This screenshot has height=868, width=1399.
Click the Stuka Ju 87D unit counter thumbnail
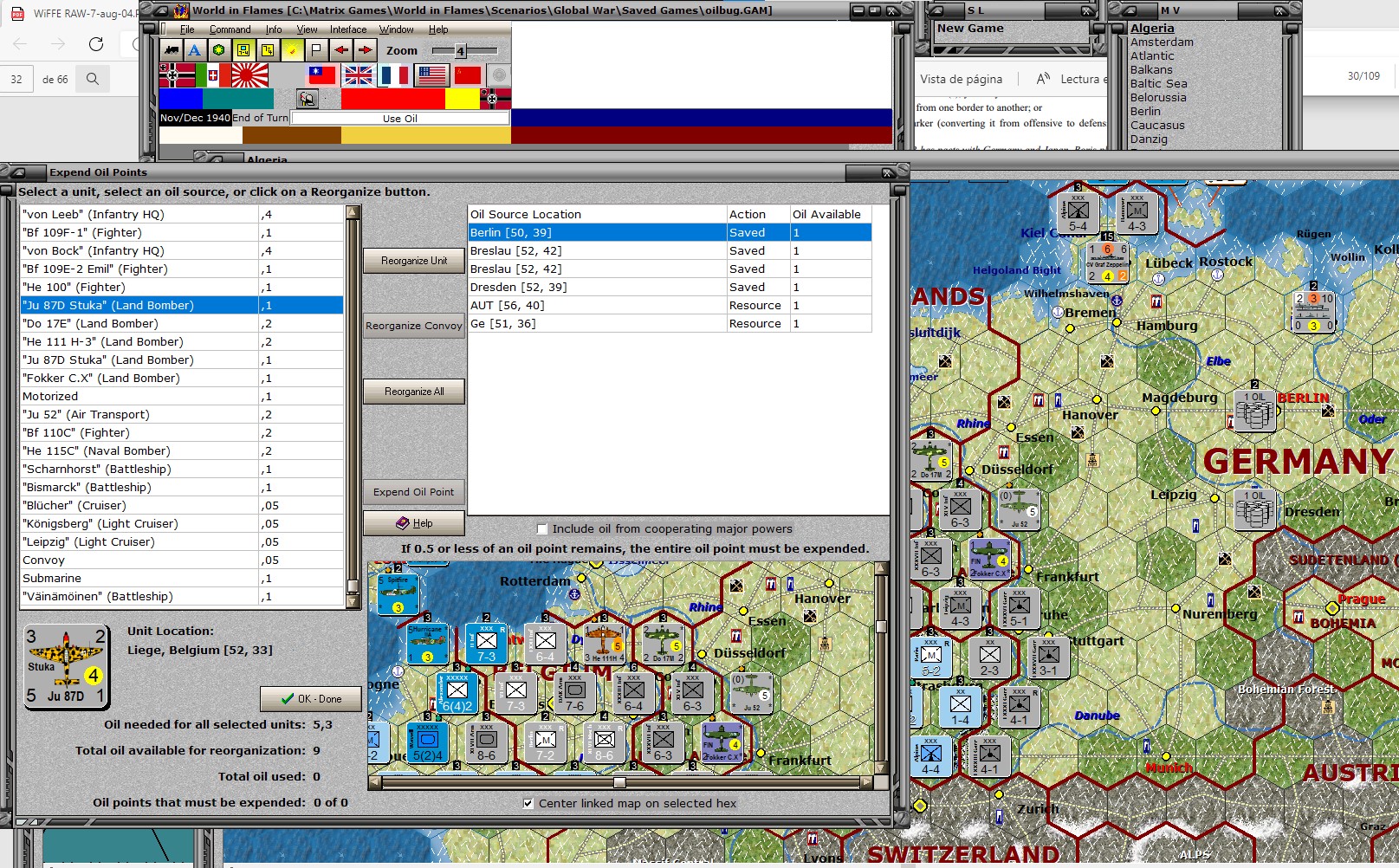pos(66,667)
